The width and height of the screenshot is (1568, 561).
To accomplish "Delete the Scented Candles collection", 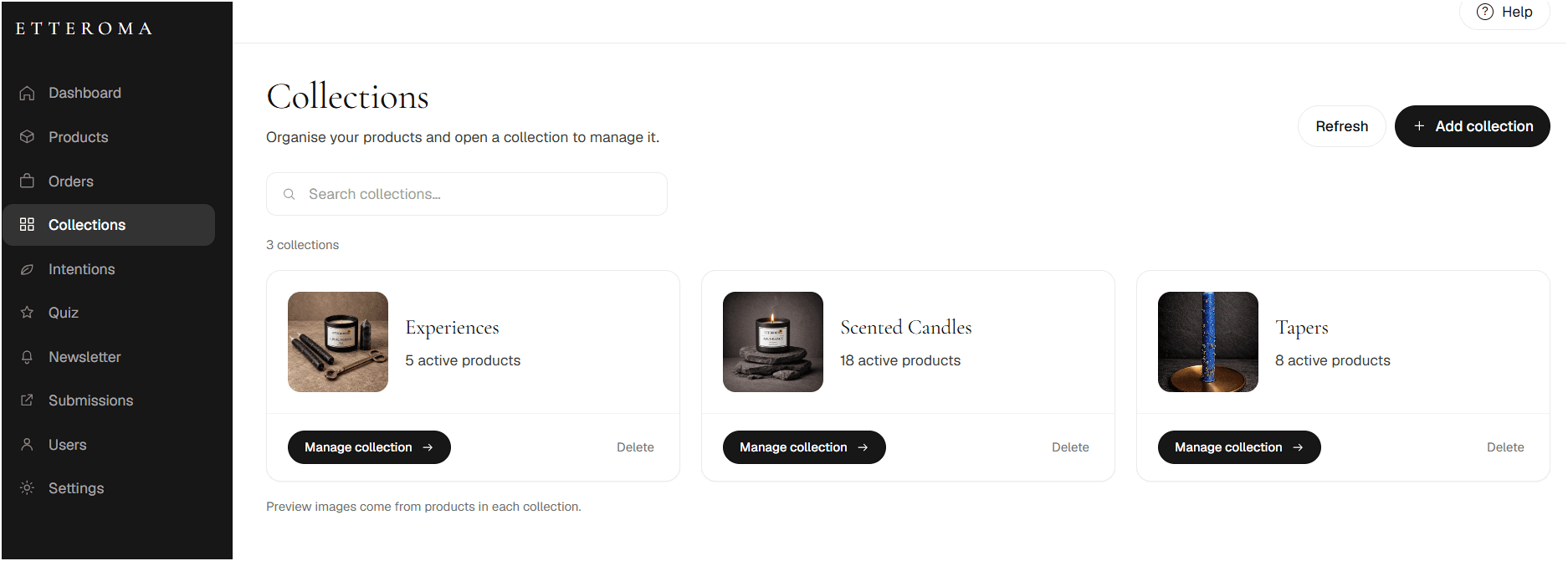I will [1070, 447].
